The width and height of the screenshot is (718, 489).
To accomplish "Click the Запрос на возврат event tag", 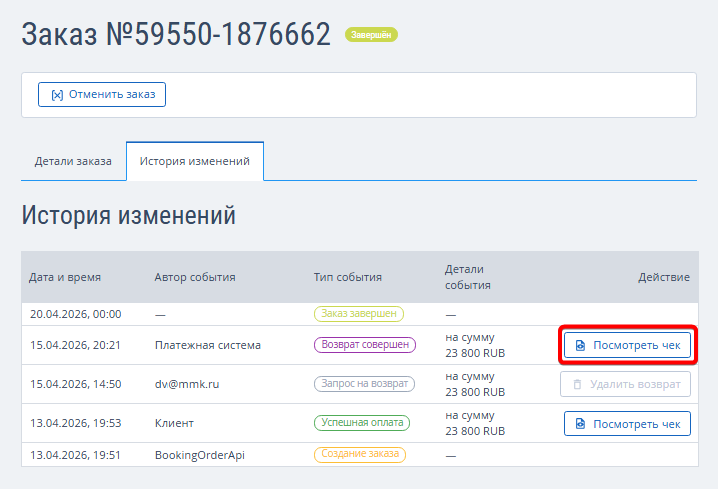I will pos(364,384).
